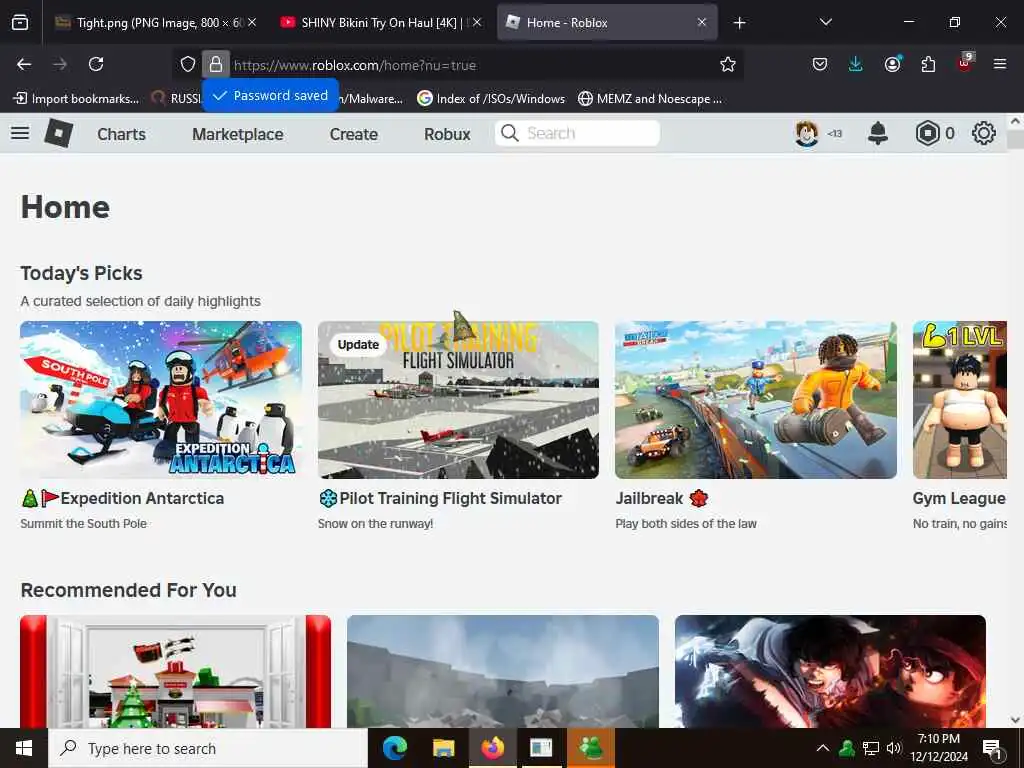Click the red extension icon with badge
Image resolution: width=1024 pixels, height=768 pixels.
click(x=965, y=63)
